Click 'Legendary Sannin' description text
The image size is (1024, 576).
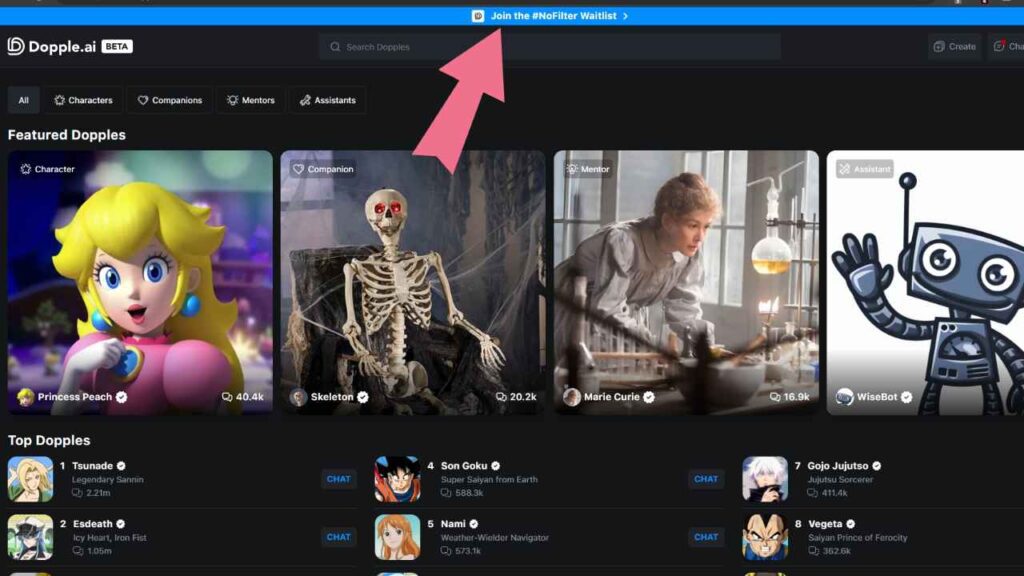[108, 479]
